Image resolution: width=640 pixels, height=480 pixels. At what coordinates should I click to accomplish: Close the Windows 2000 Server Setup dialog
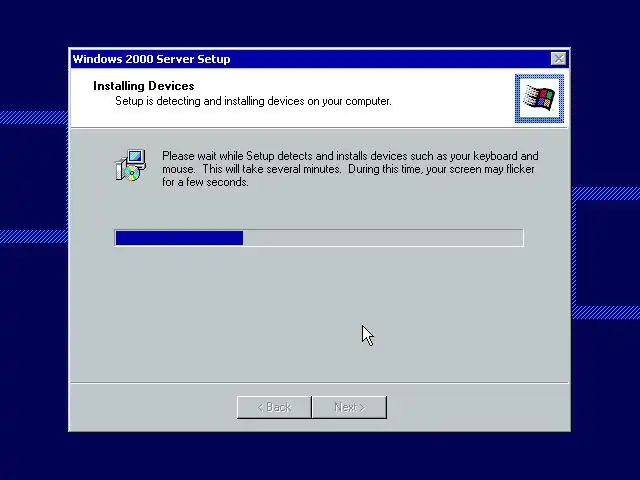[x=558, y=59]
